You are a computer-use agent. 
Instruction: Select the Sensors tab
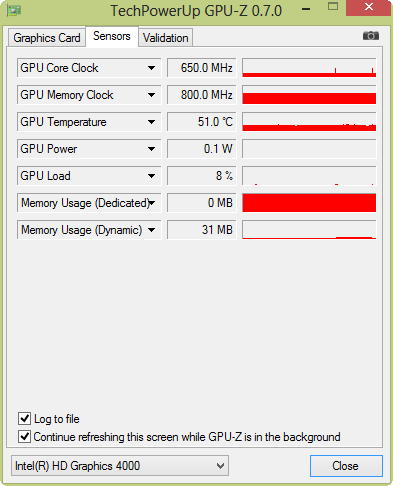[112, 36]
